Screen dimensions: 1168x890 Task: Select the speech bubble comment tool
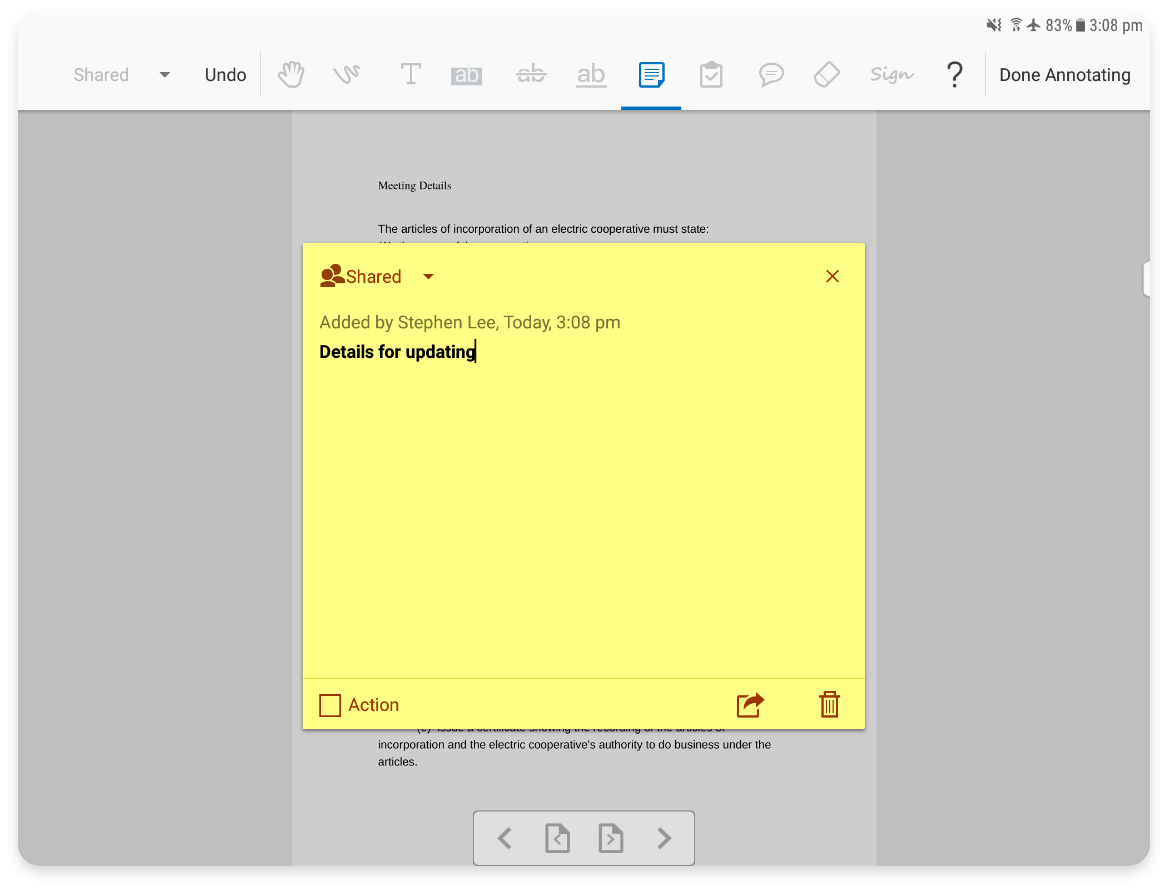click(771, 75)
